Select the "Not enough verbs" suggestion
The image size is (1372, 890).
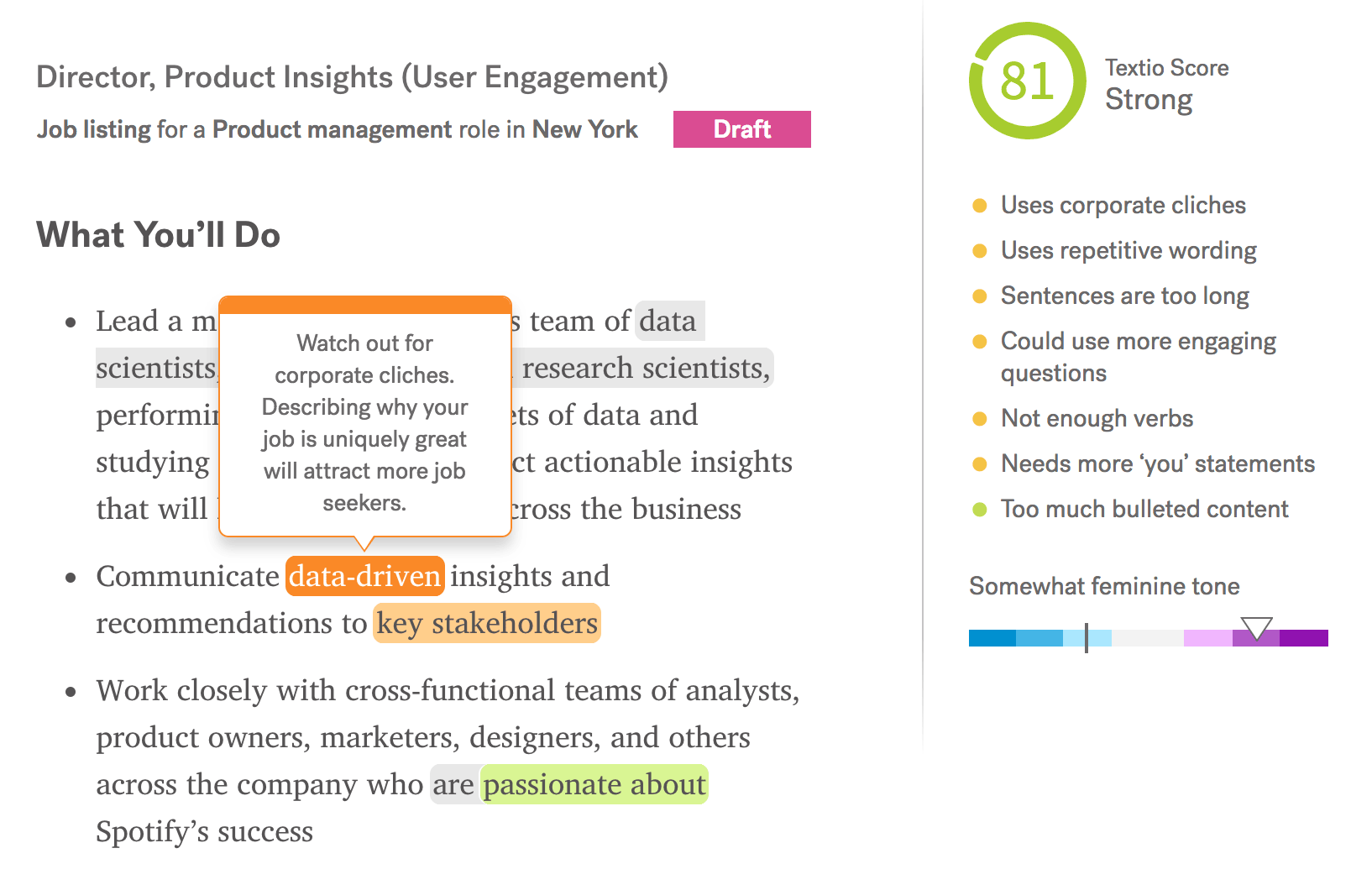pos(1097,418)
